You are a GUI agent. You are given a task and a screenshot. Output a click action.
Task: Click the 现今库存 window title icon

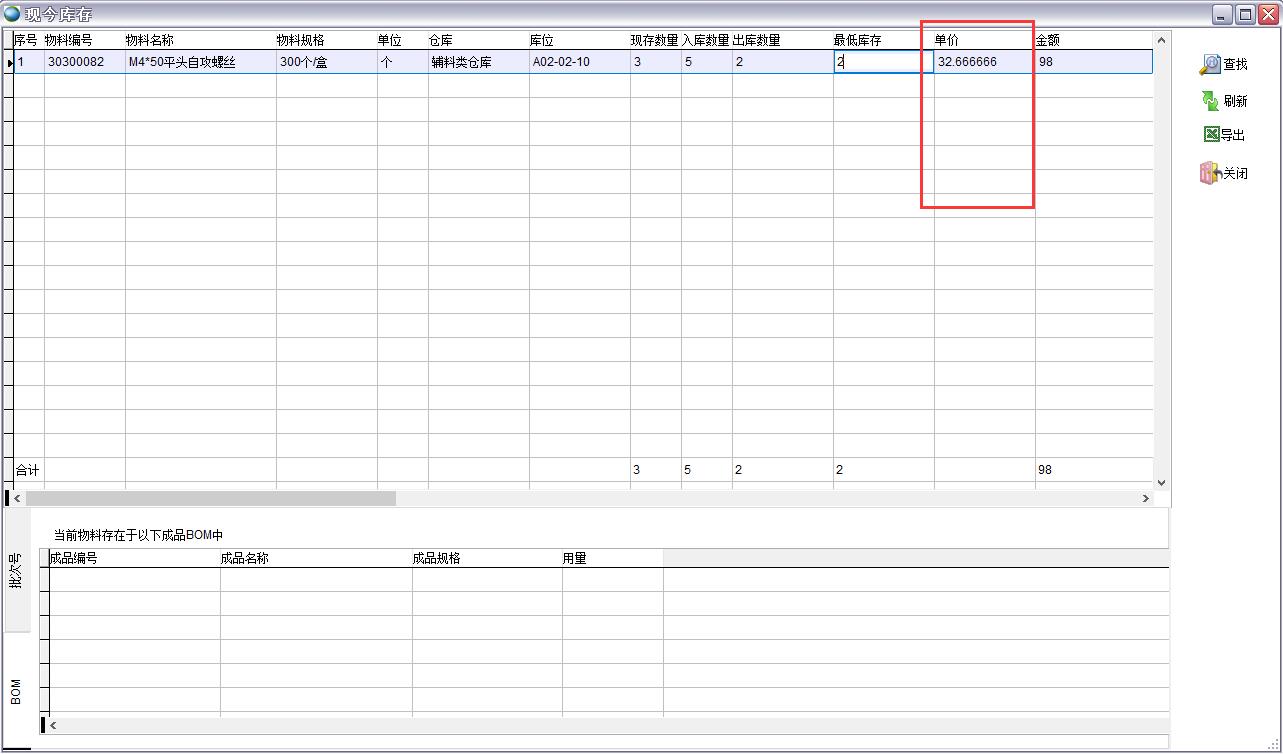[13, 14]
